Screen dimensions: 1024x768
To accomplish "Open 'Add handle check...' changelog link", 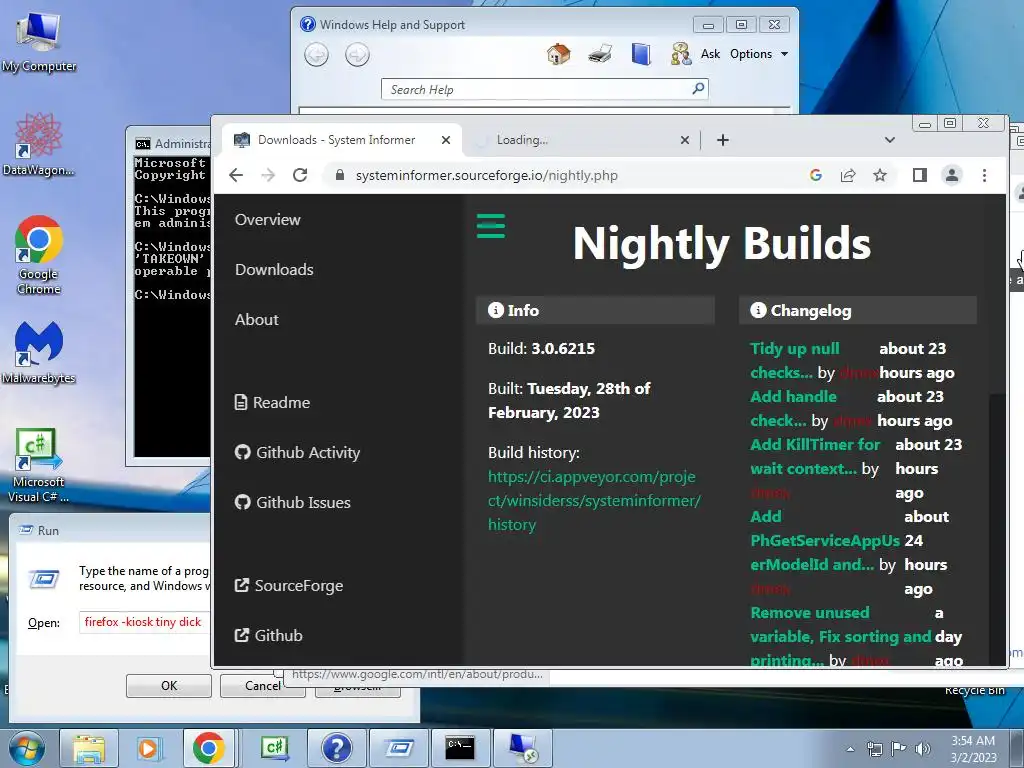I will point(793,408).
